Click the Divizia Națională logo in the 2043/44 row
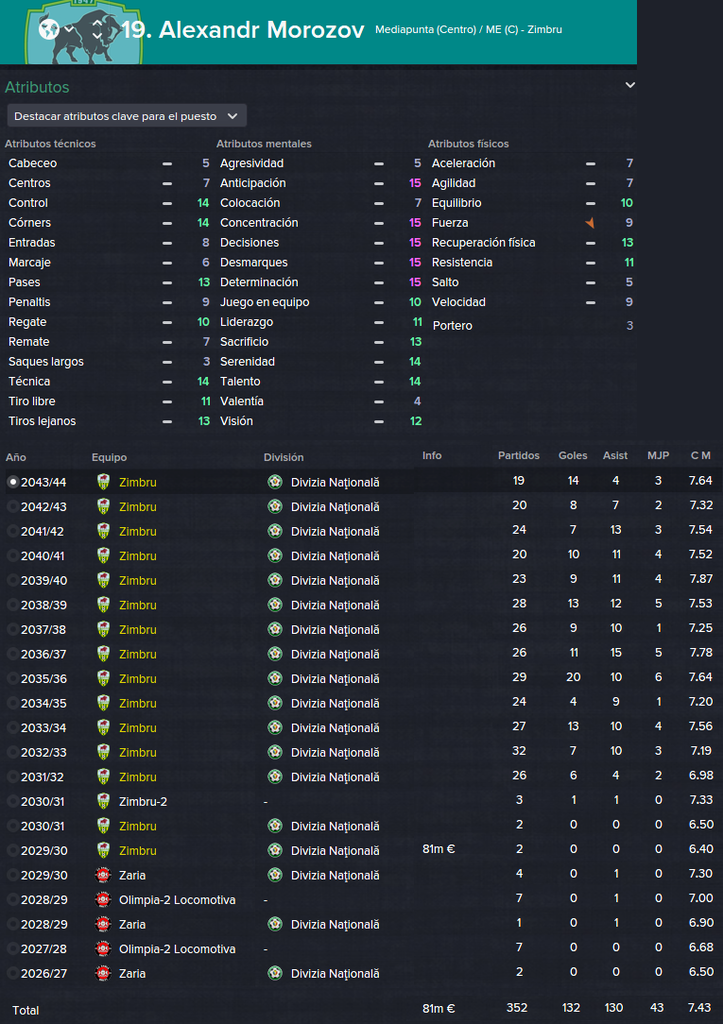Screen dimensions: 723x1024 [275, 481]
